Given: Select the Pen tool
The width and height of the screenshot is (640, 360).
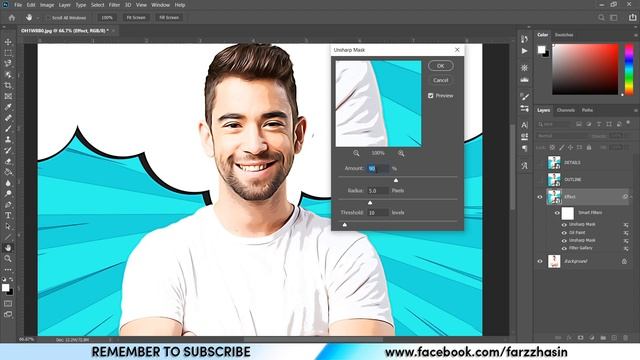Looking at the screenshot, I should click(x=8, y=204).
